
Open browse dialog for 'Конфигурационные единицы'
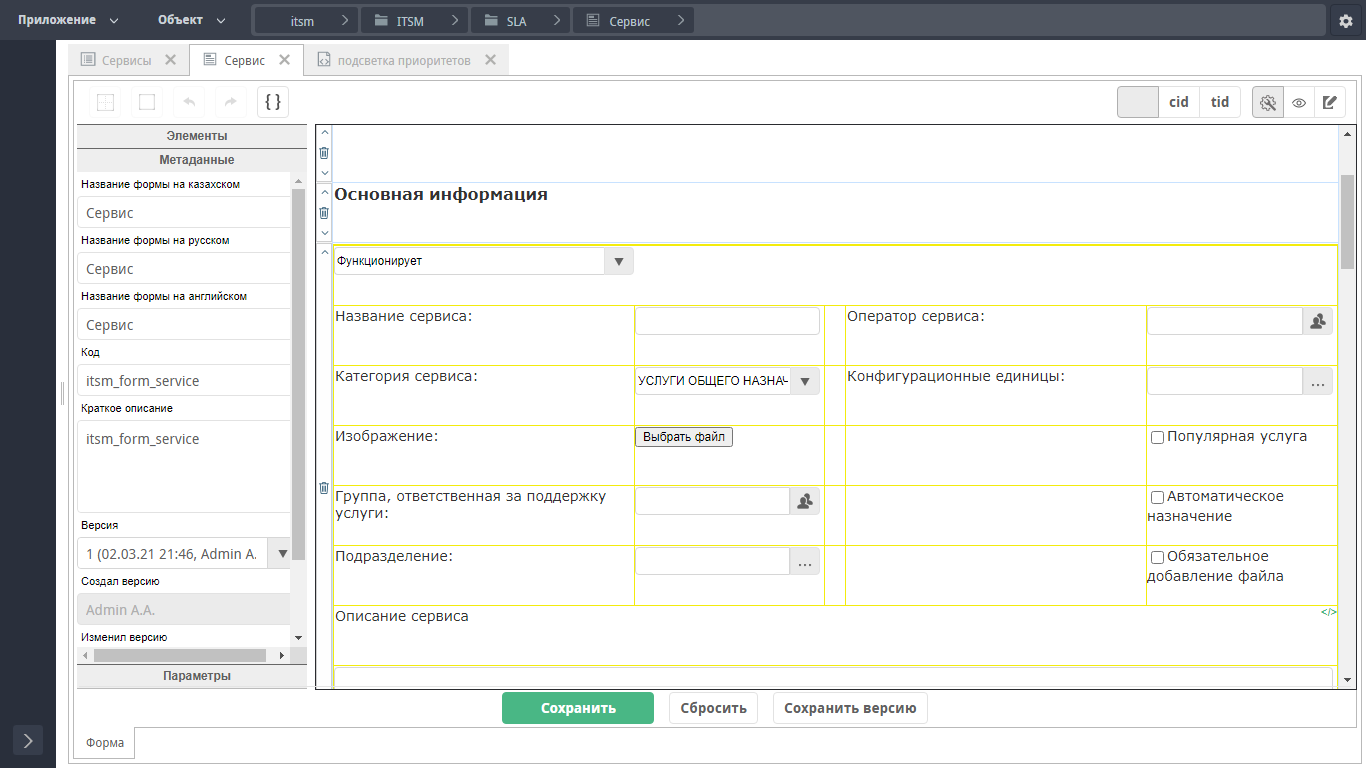[x=1318, y=381]
